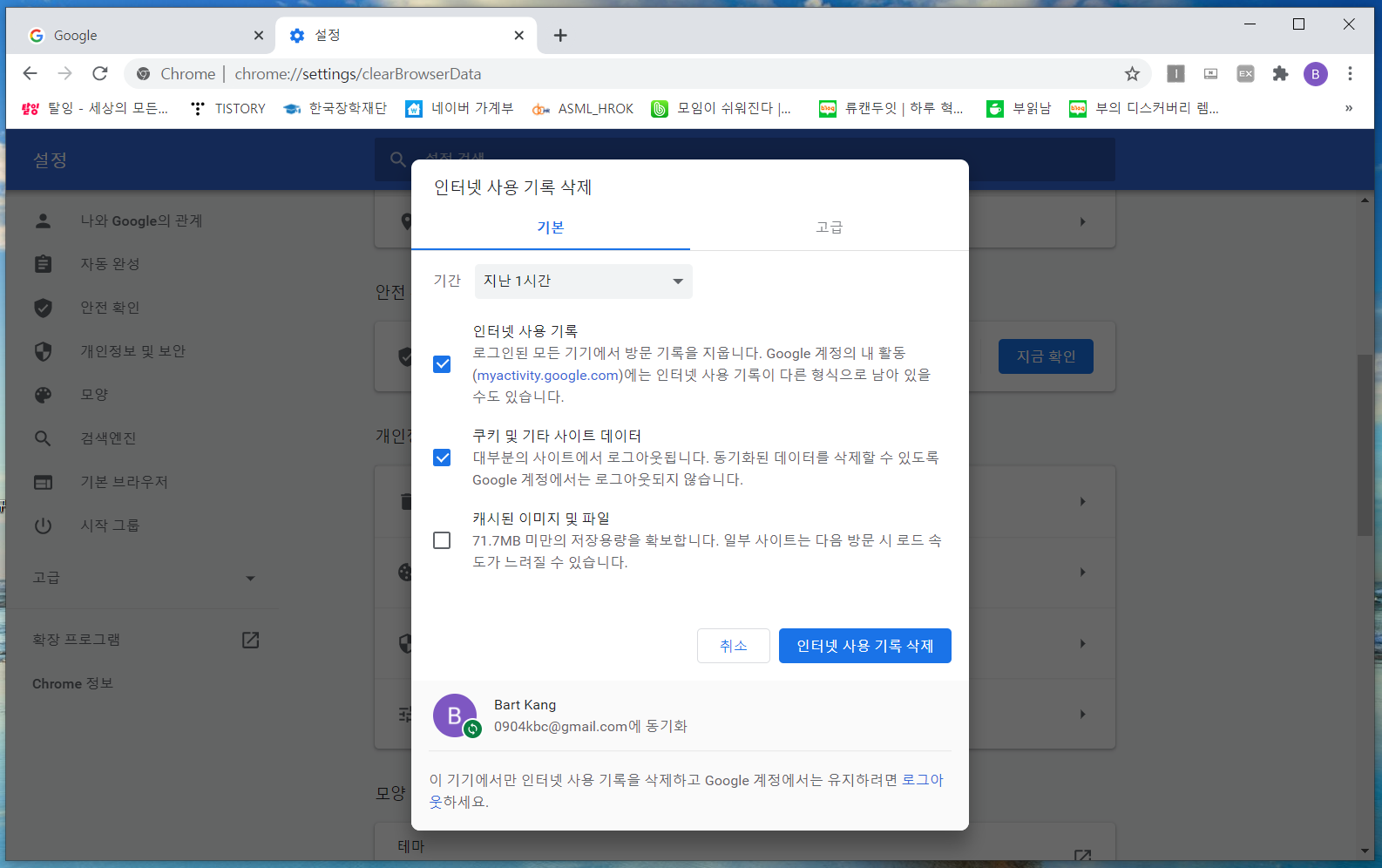Click the scrollbar down arrow
This screenshot has height=868, width=1382.
point(1365,851)
